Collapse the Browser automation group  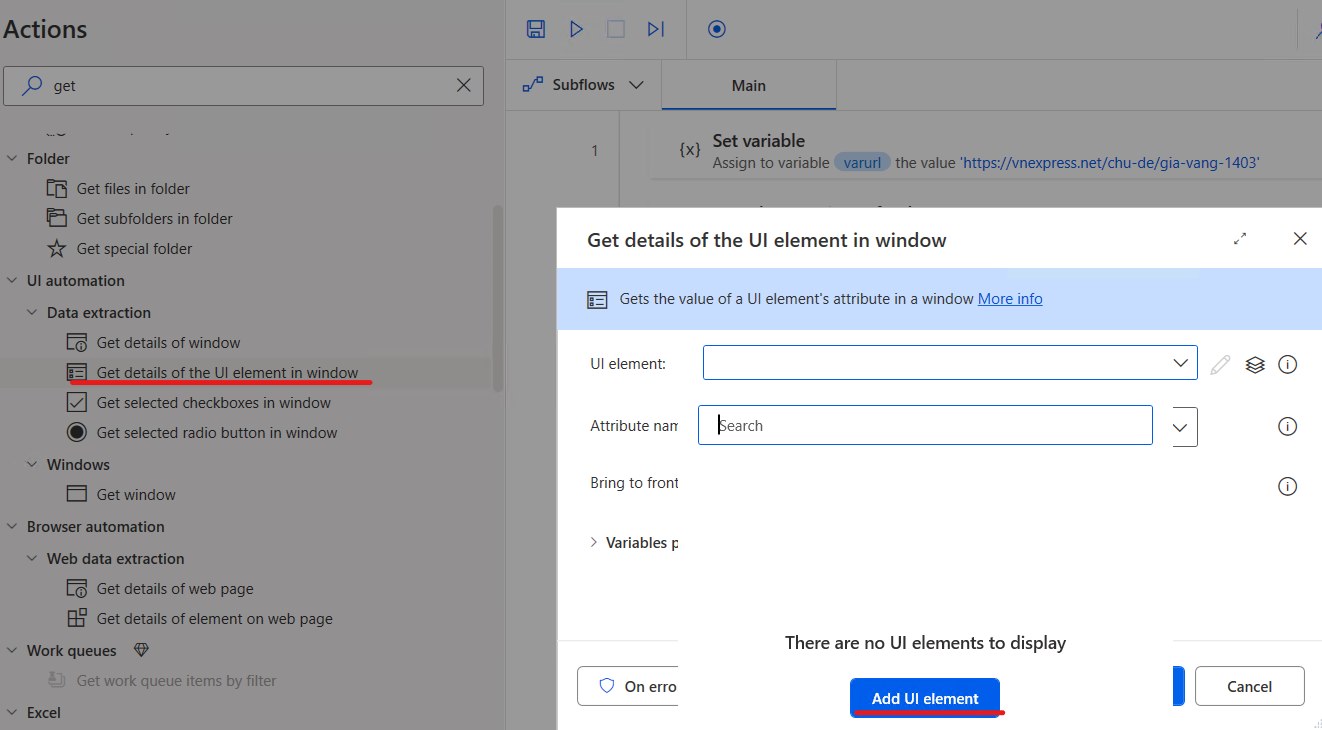click(x=13, y=526)
